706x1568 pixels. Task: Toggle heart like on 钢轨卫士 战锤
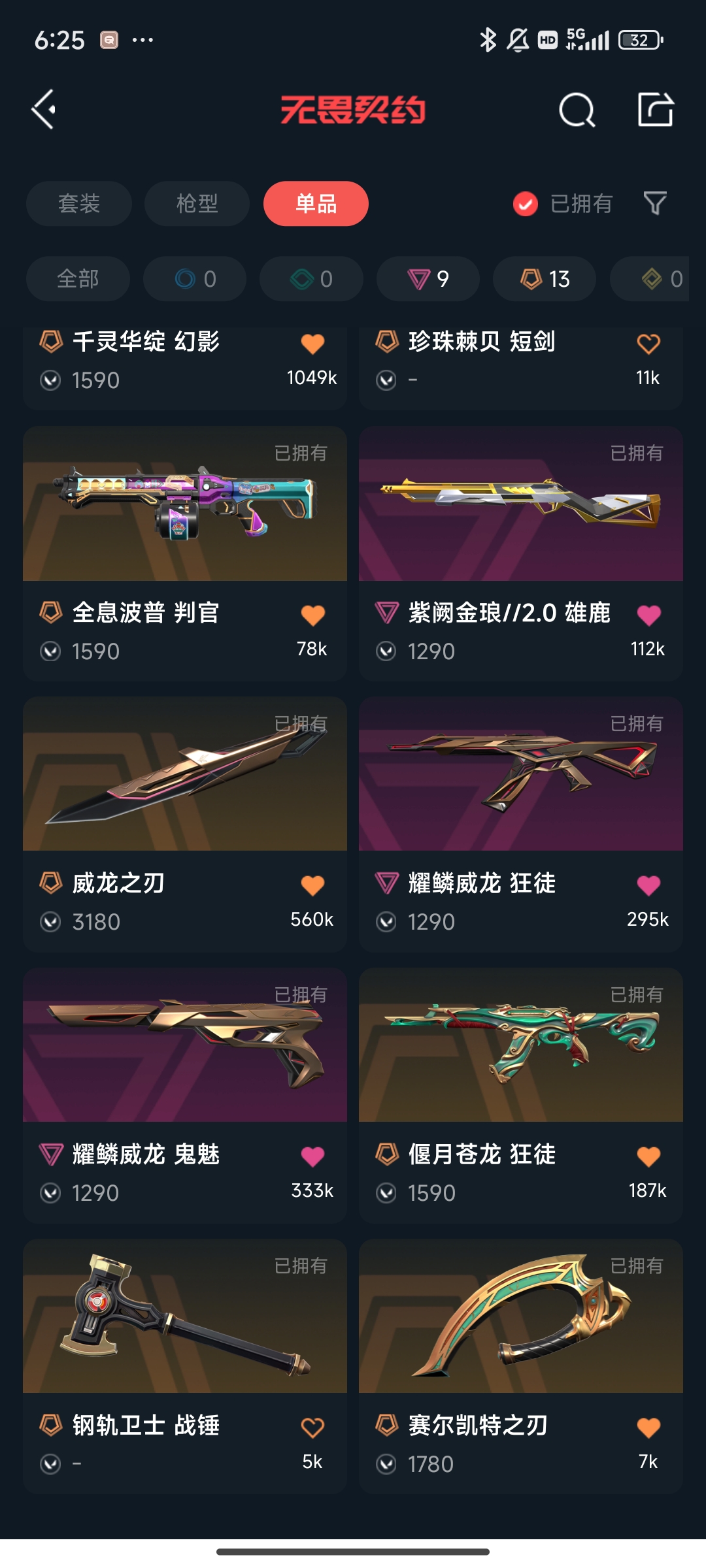point(312,1428)
